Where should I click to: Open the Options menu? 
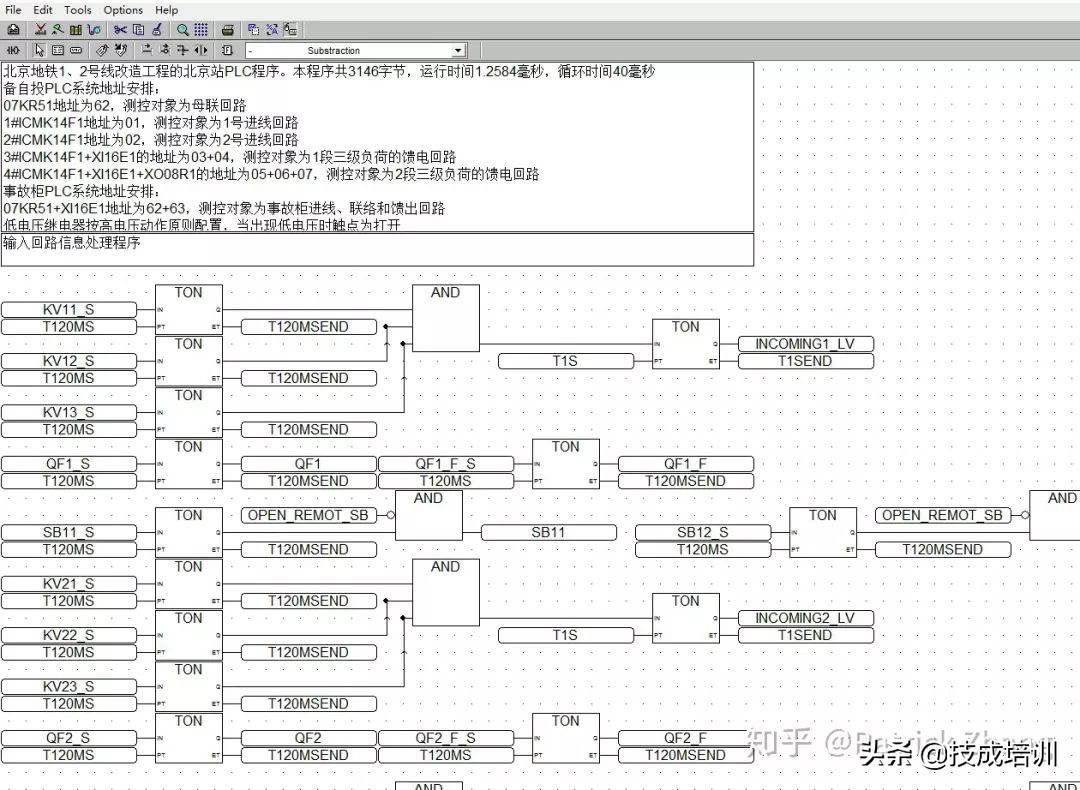[x=122, y=9]
